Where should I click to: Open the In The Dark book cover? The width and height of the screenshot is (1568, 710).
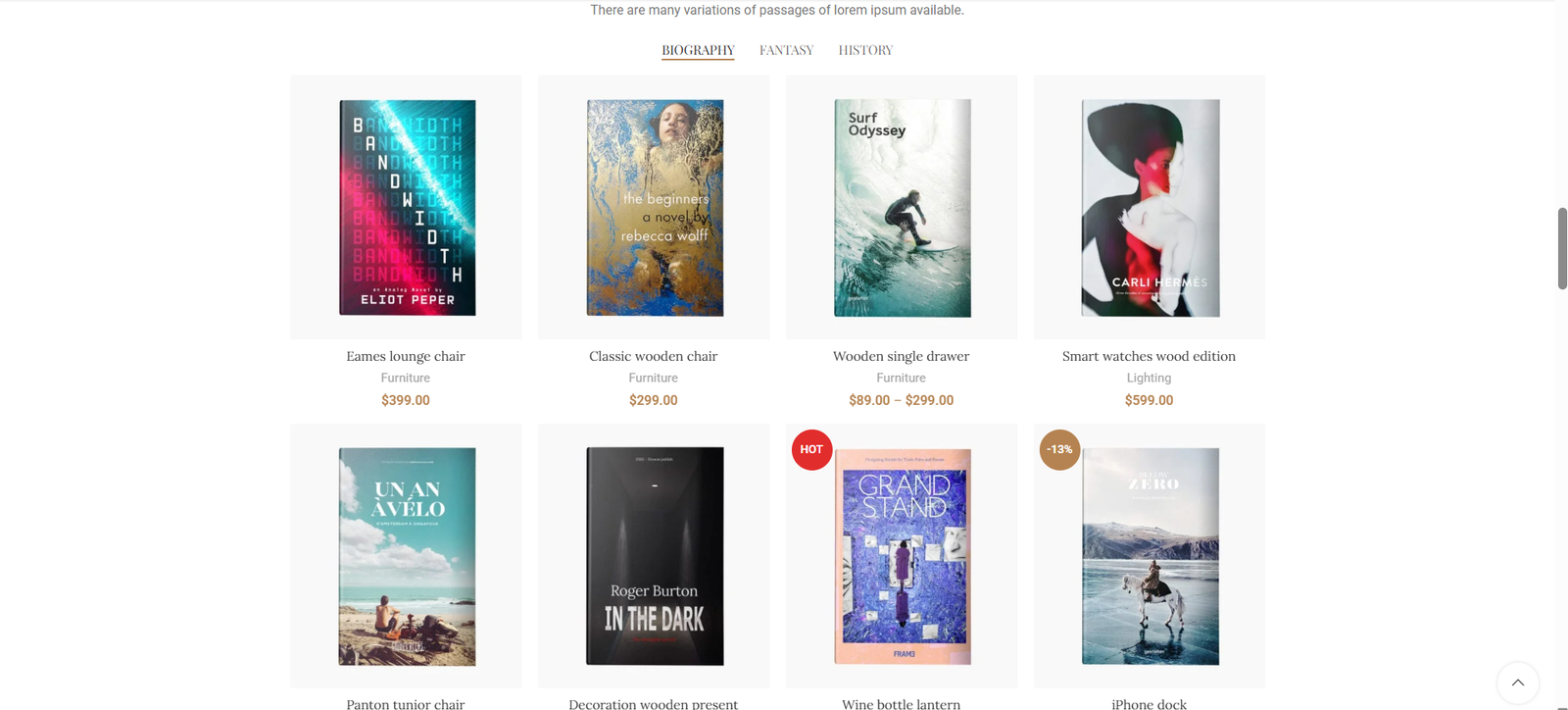click(x=655, y=556)
